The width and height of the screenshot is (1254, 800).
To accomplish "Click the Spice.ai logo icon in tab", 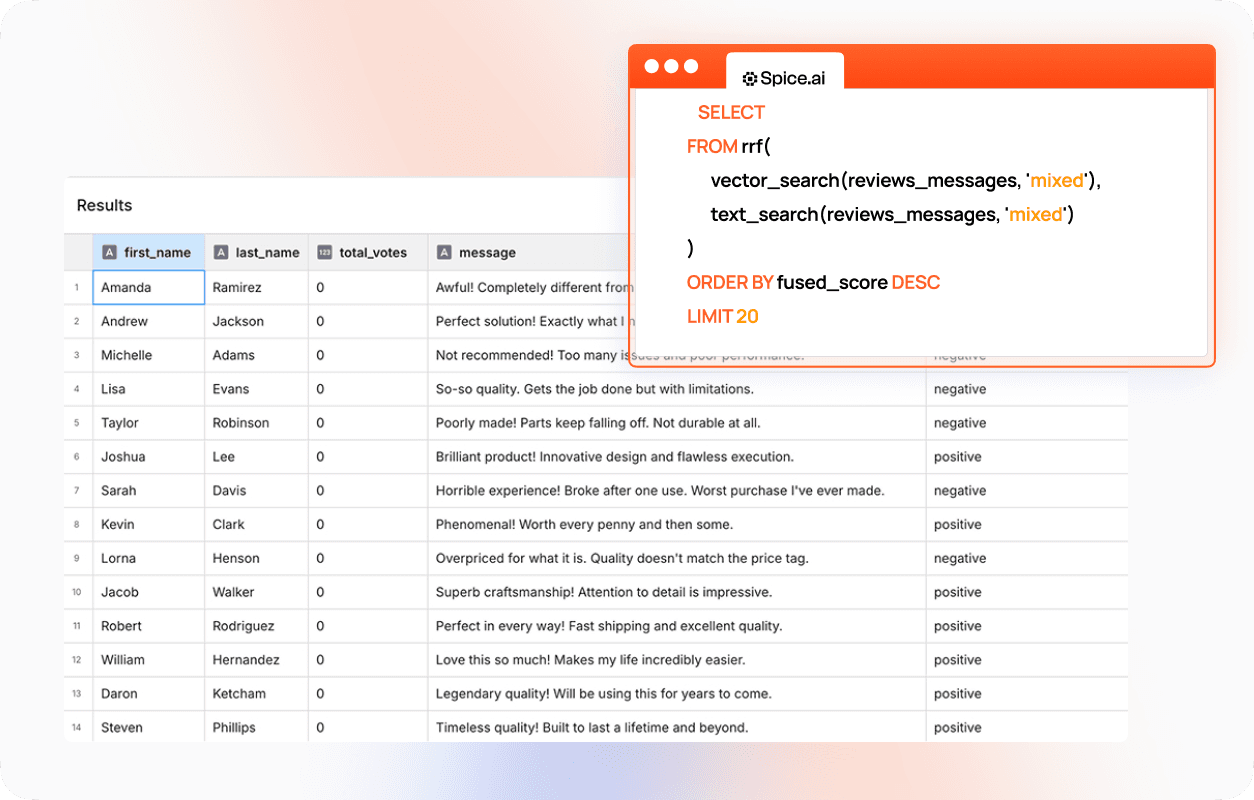I will click(749, 78).
